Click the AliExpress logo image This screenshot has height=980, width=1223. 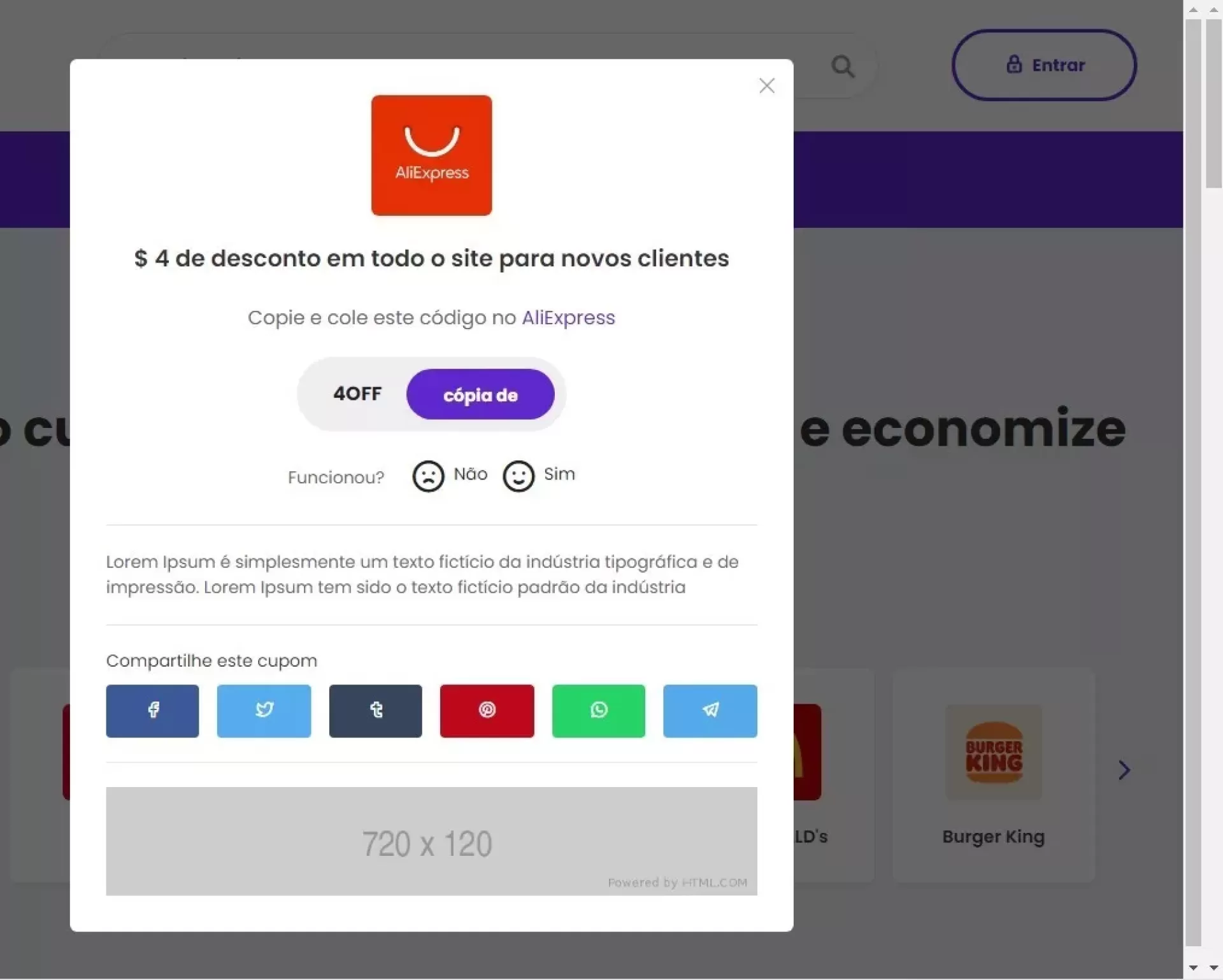[431, 155]
